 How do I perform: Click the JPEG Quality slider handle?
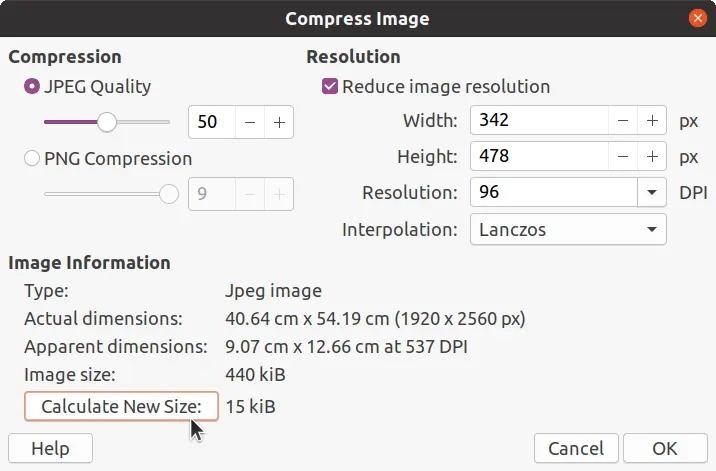click(106, 122)
